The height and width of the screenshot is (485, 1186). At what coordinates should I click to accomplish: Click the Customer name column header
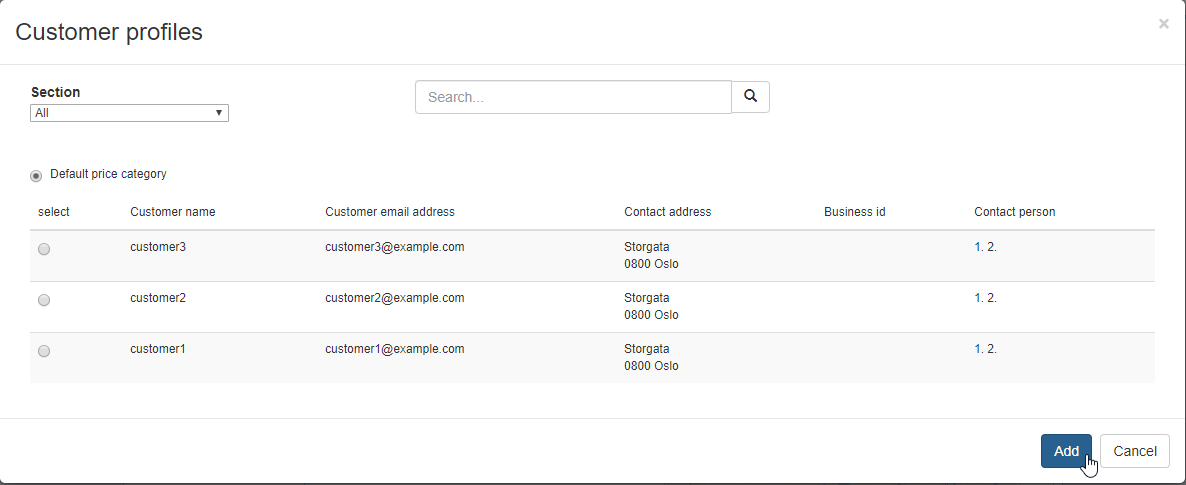pos(172,212)
